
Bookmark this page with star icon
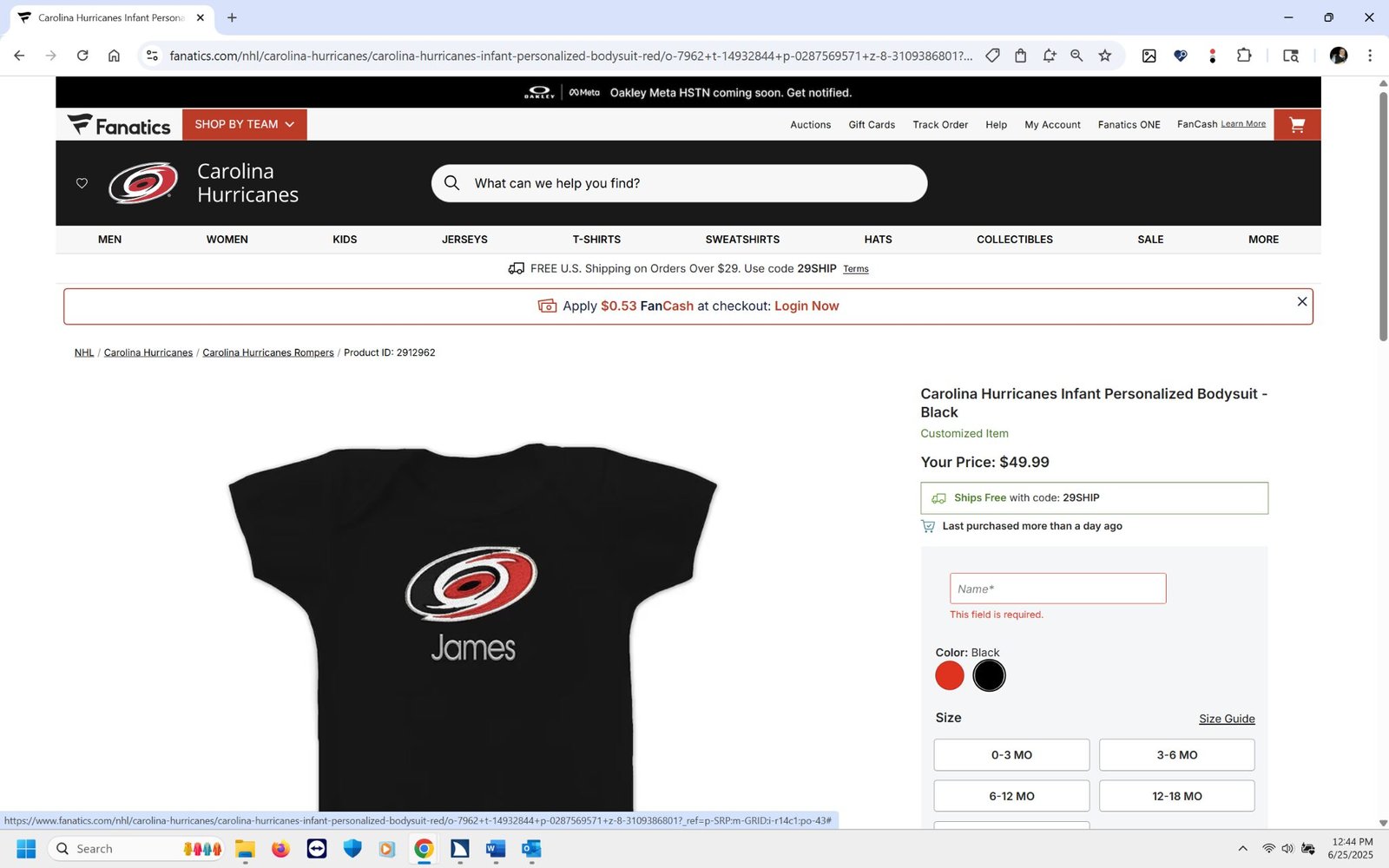1104,56
